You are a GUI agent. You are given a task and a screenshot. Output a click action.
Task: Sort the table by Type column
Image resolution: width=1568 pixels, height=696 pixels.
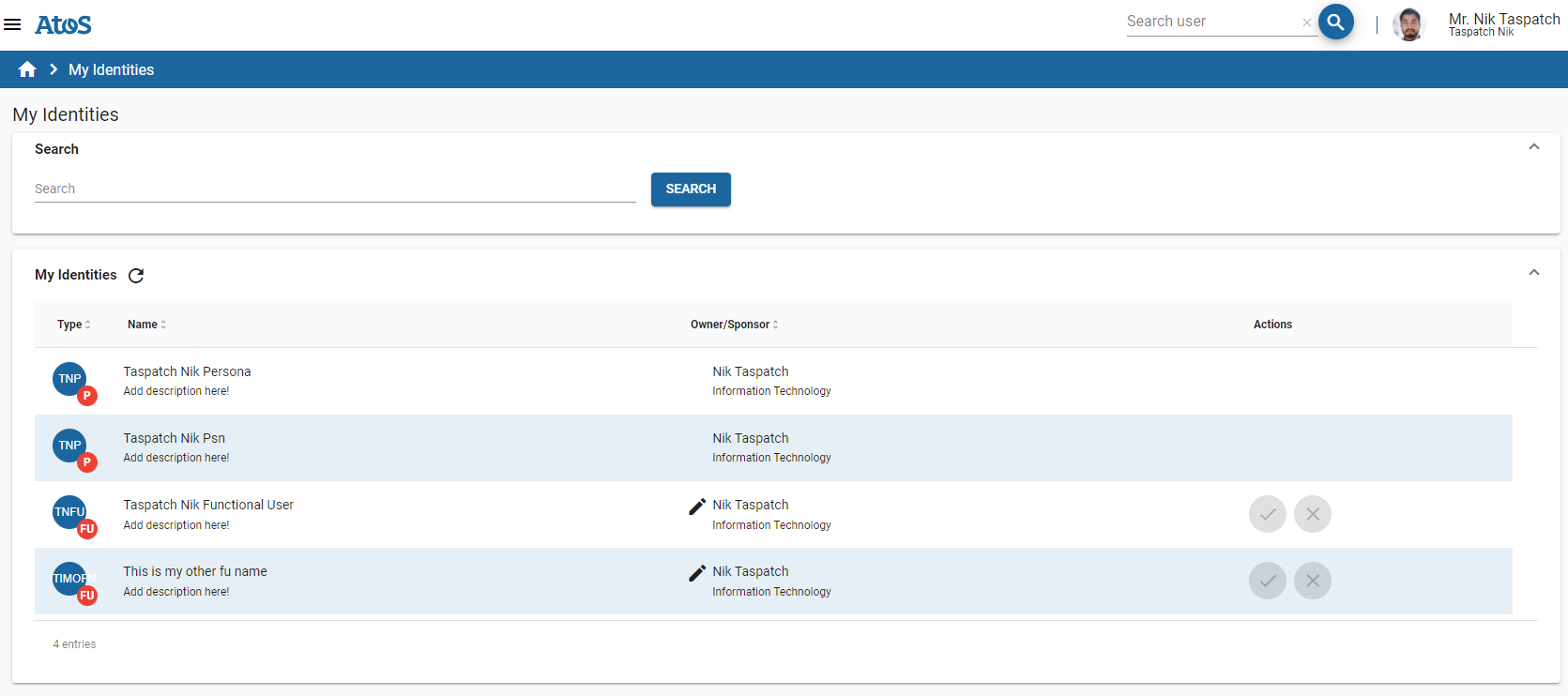tap(74, 325)
